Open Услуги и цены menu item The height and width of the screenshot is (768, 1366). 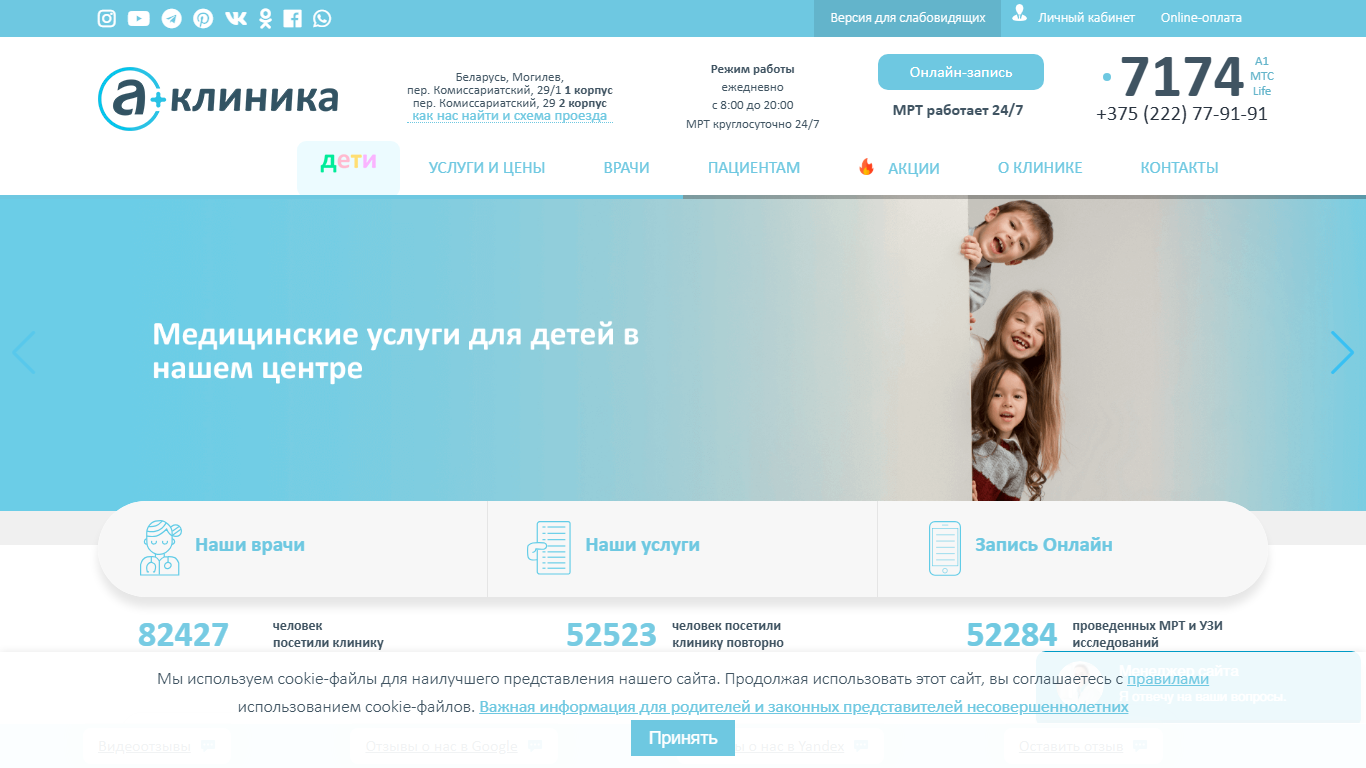point(487,168)
